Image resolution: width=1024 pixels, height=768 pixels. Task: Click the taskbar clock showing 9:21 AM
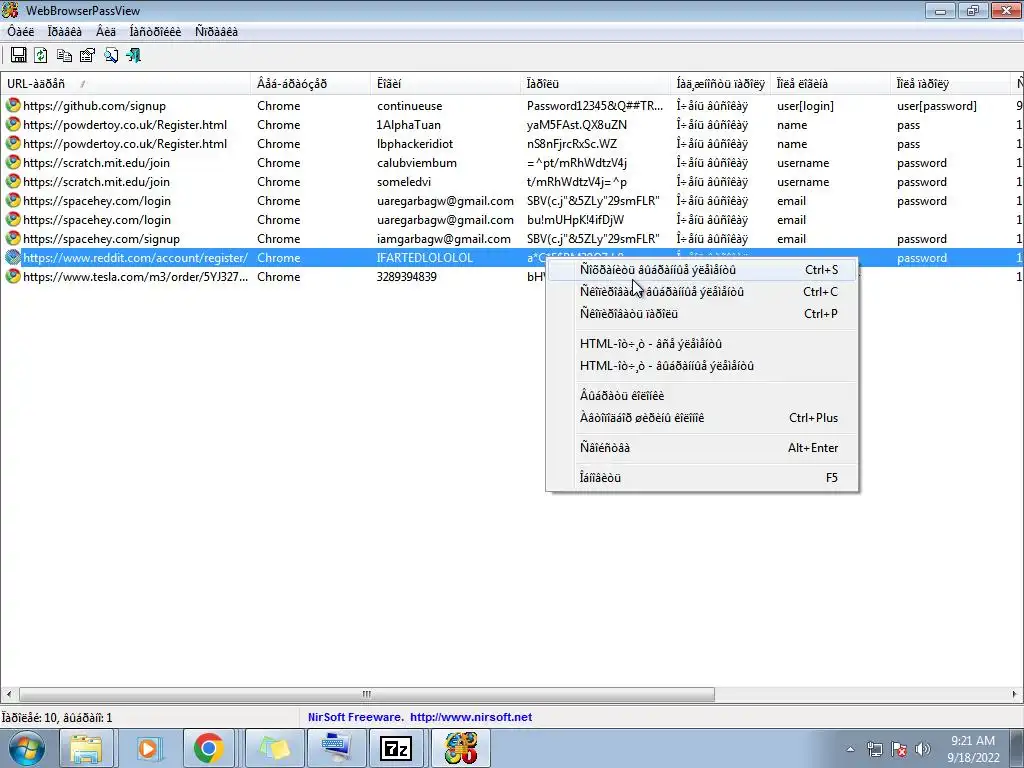coord(973,749)
